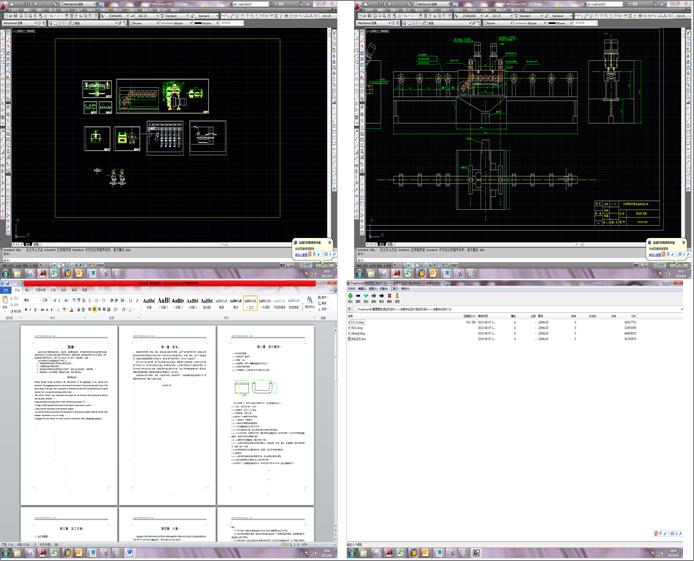Image resolution: width=694 pixels, height=561 pixels.
Task: Click Start button below the 7-Zip window
Action: point(352,553)
